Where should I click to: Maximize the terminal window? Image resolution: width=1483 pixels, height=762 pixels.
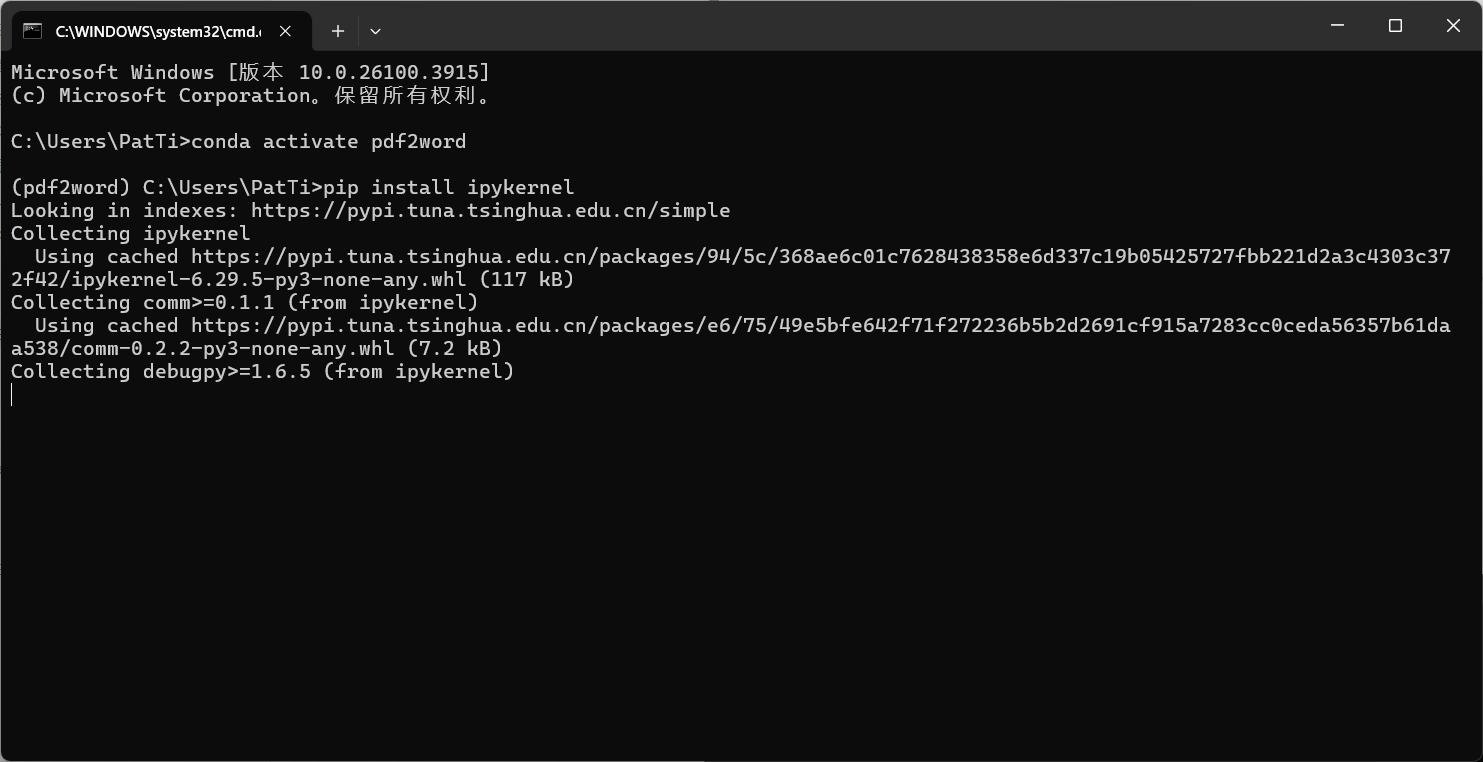pos(1395,26)
